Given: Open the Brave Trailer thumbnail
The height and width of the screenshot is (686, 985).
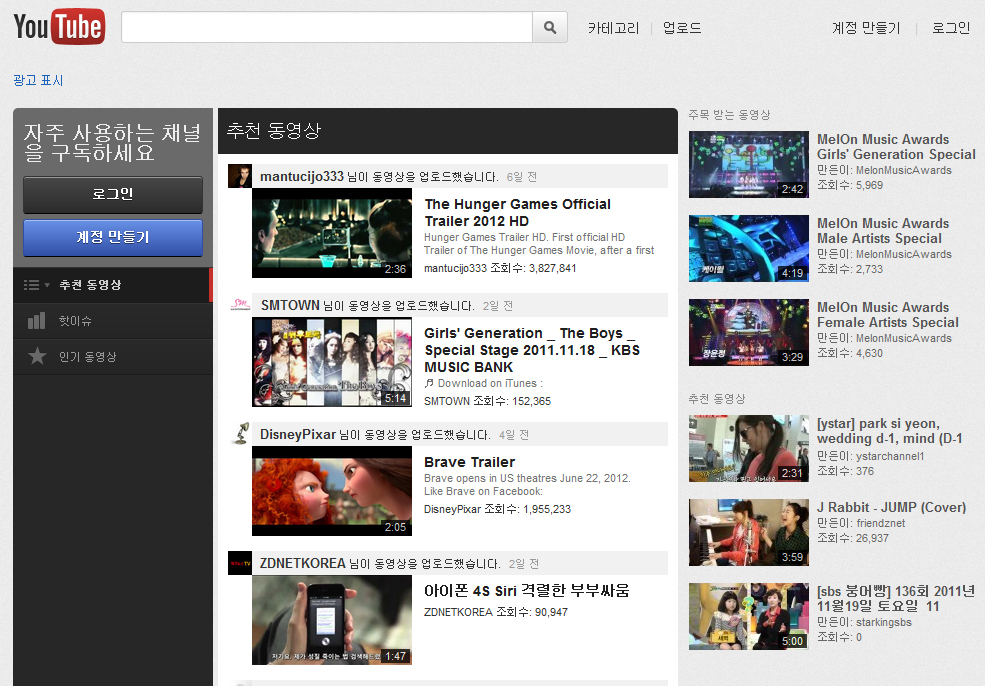Looking at the screenshot, I should point(332,491).
